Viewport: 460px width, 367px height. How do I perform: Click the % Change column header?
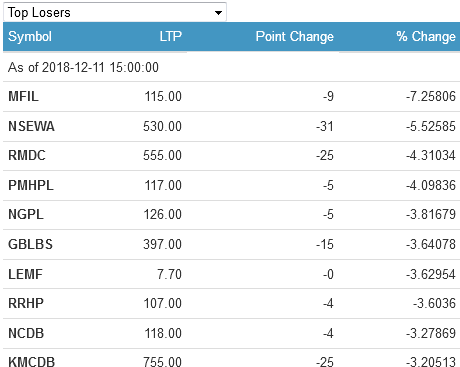(426, 36)
